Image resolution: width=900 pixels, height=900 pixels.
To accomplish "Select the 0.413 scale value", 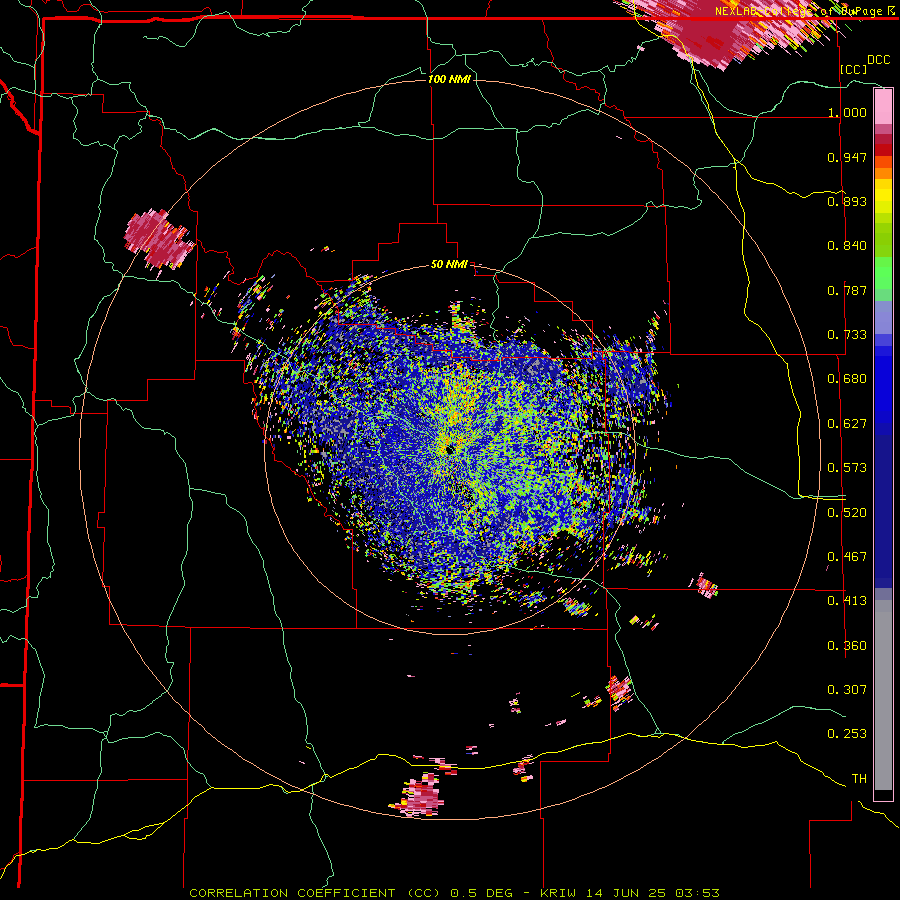I will (x=847, y=601).
